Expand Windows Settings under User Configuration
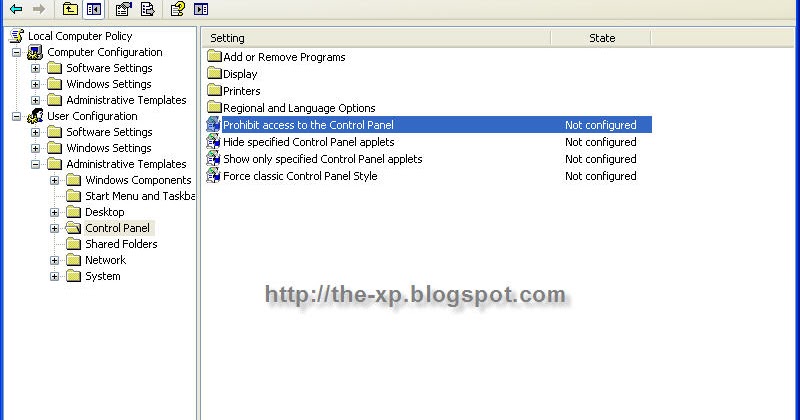This screenshot has height=420, width=800. point(35,149)
